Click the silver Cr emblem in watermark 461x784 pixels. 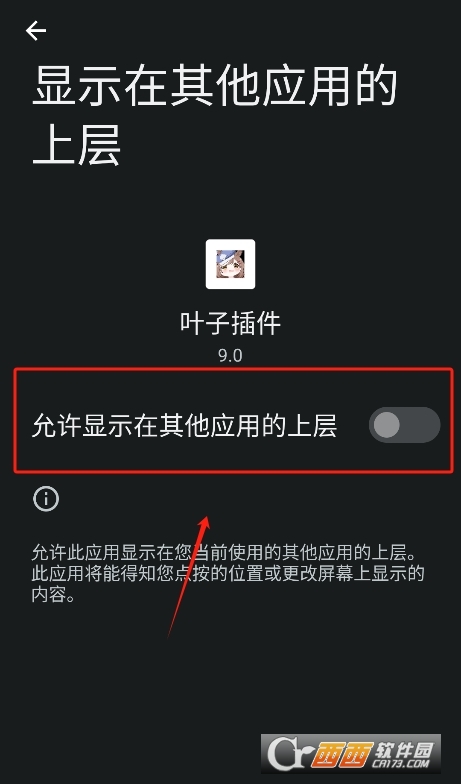[x=290, y=754]
